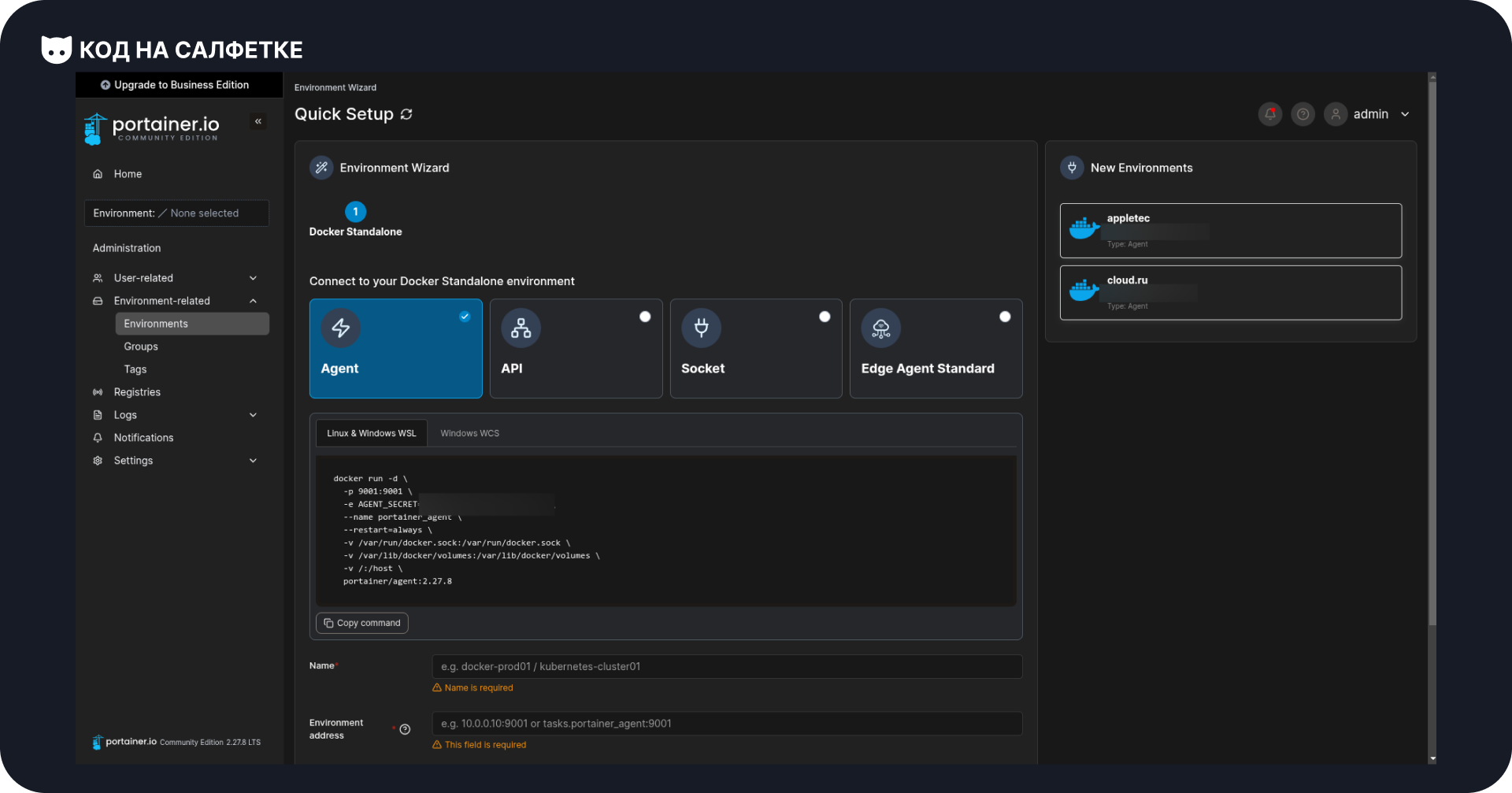Open the appletec environment card
The height and width of the screenshot is (793, 1512).
pos(1231,231)
